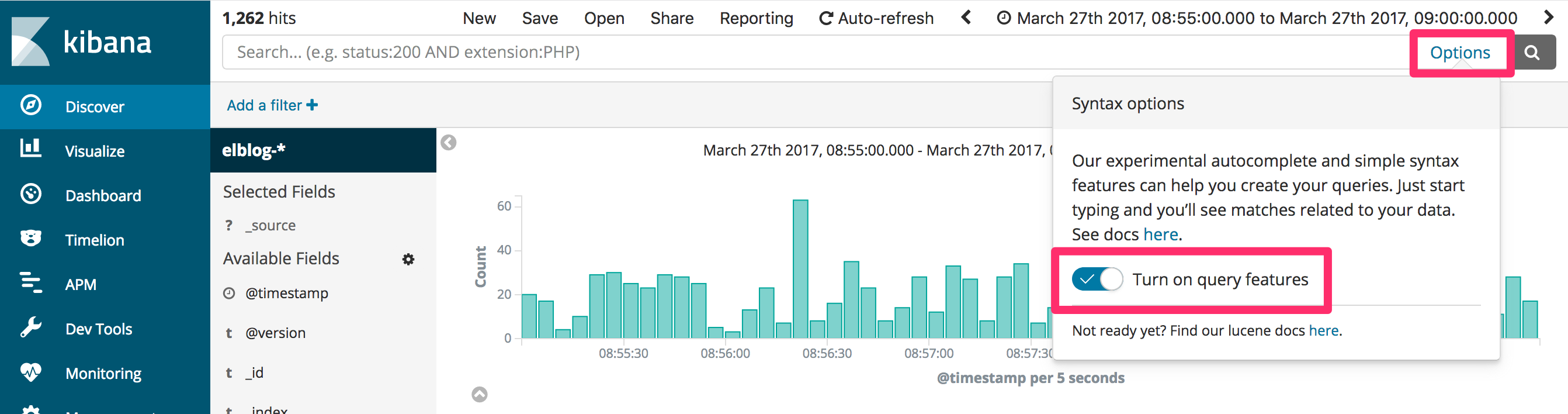
Task: Click the _id field name
Action: (x=255, y=372)
